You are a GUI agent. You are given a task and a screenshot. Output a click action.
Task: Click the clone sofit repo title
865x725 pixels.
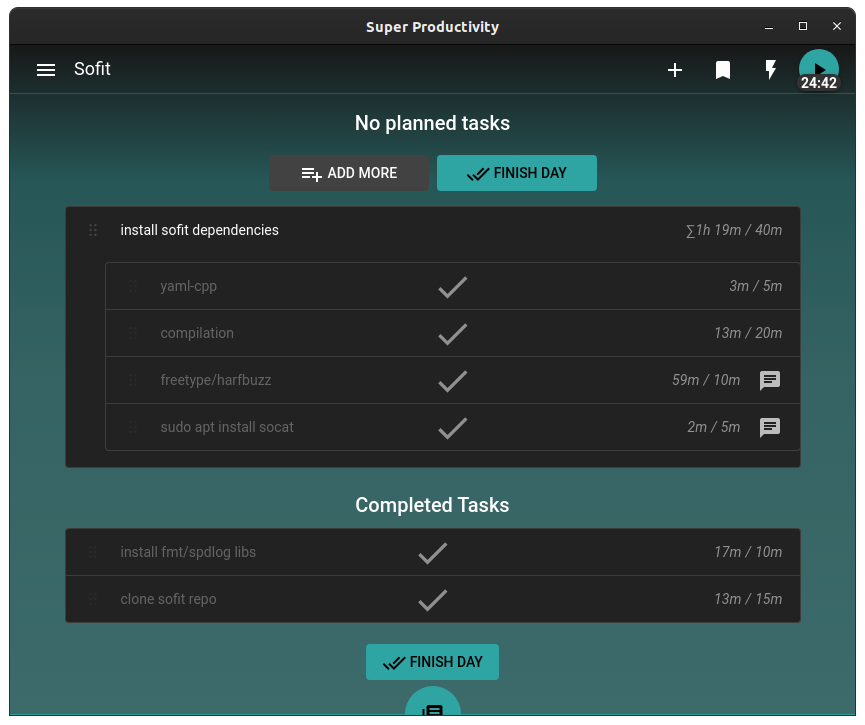(x=168, y=599)
